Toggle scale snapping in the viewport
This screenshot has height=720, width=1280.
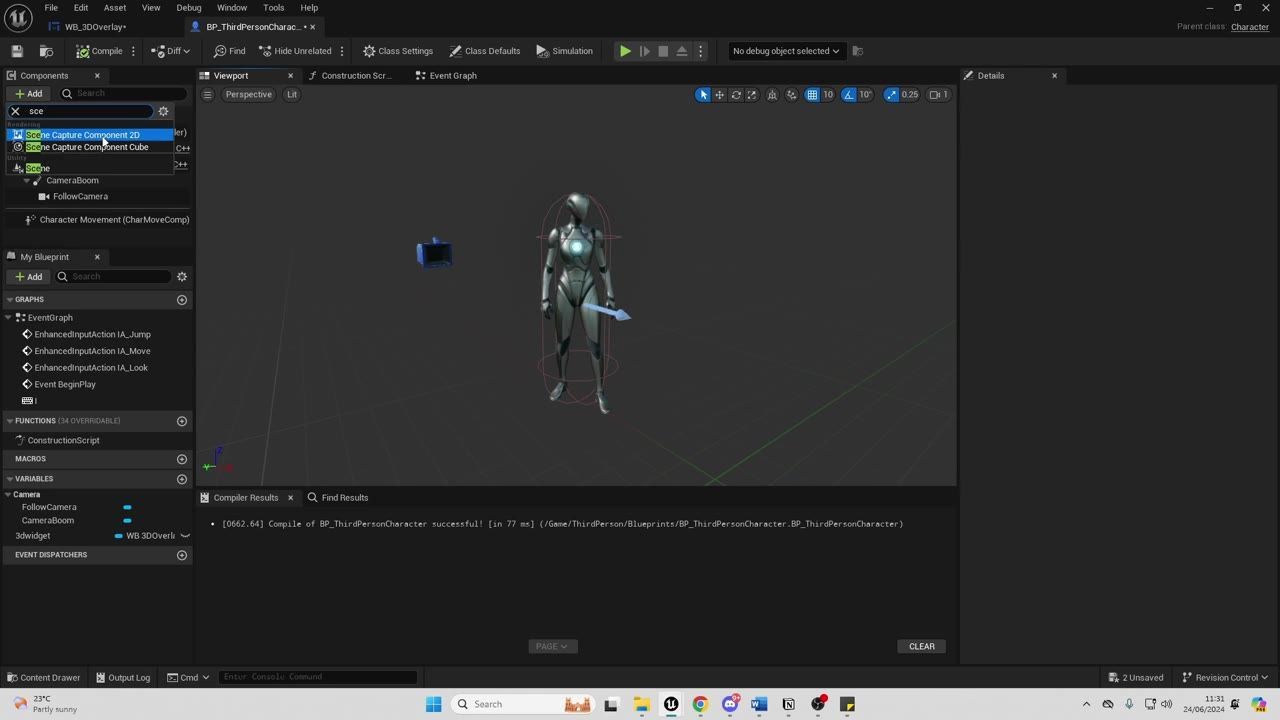(891, 95)
